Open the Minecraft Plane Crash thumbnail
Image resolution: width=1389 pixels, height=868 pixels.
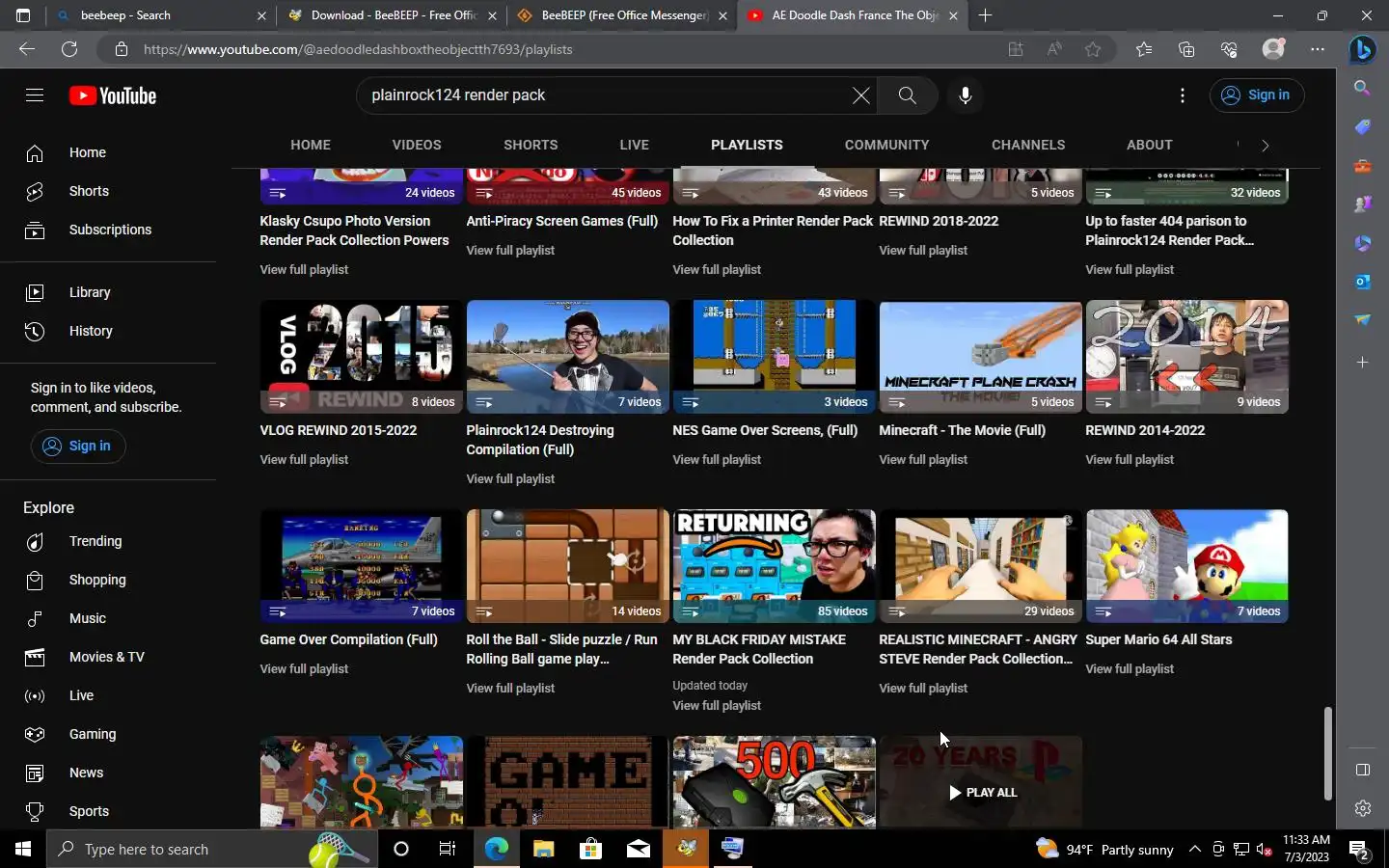click(980, 356)
